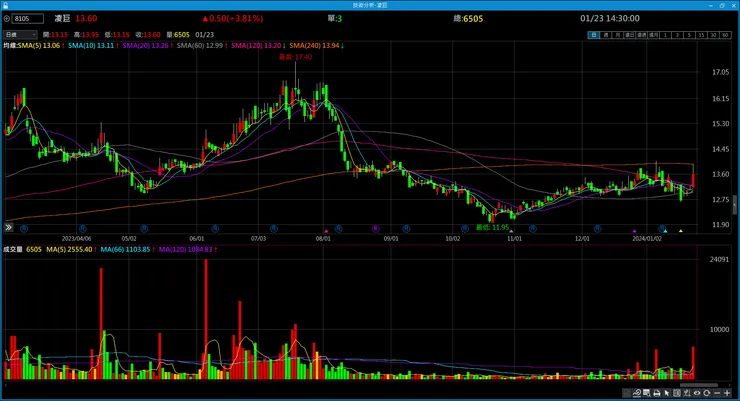Click the pink triangle marker near 08/01
The height and width of the screenshot is (401, 740).
[x=326, y=231]
